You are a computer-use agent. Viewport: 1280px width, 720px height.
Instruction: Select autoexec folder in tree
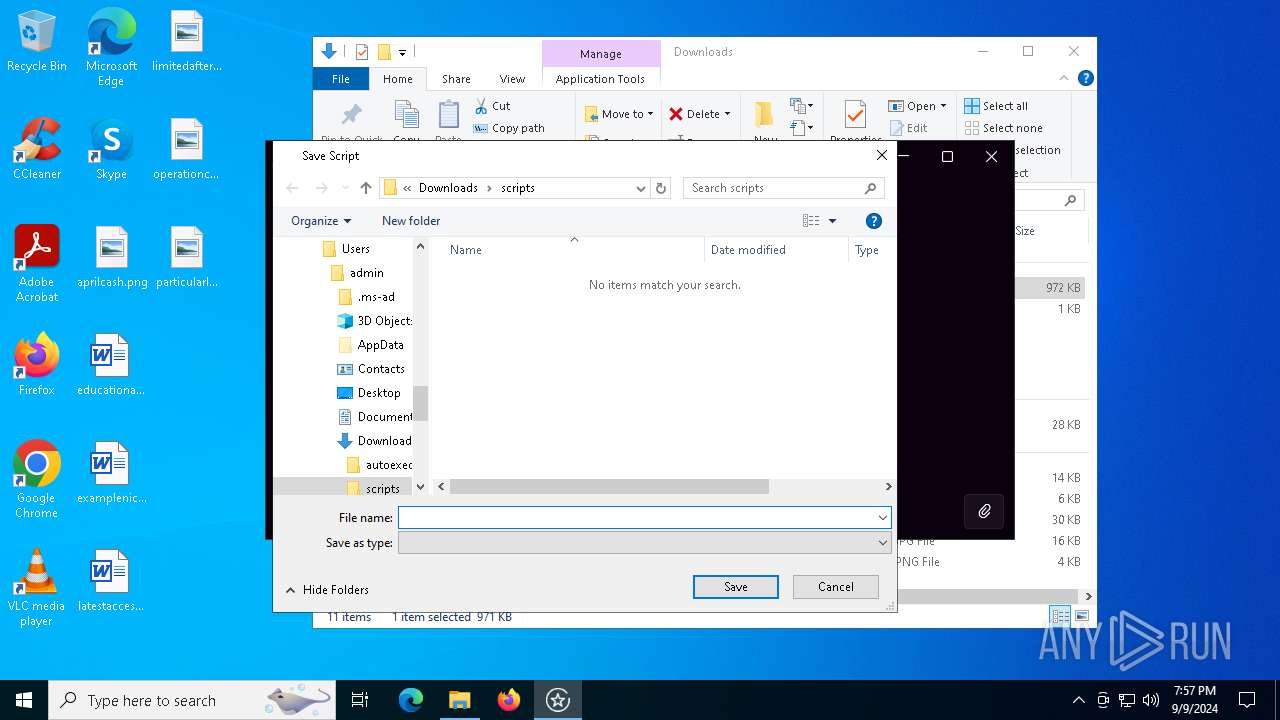tap(379, 465)
